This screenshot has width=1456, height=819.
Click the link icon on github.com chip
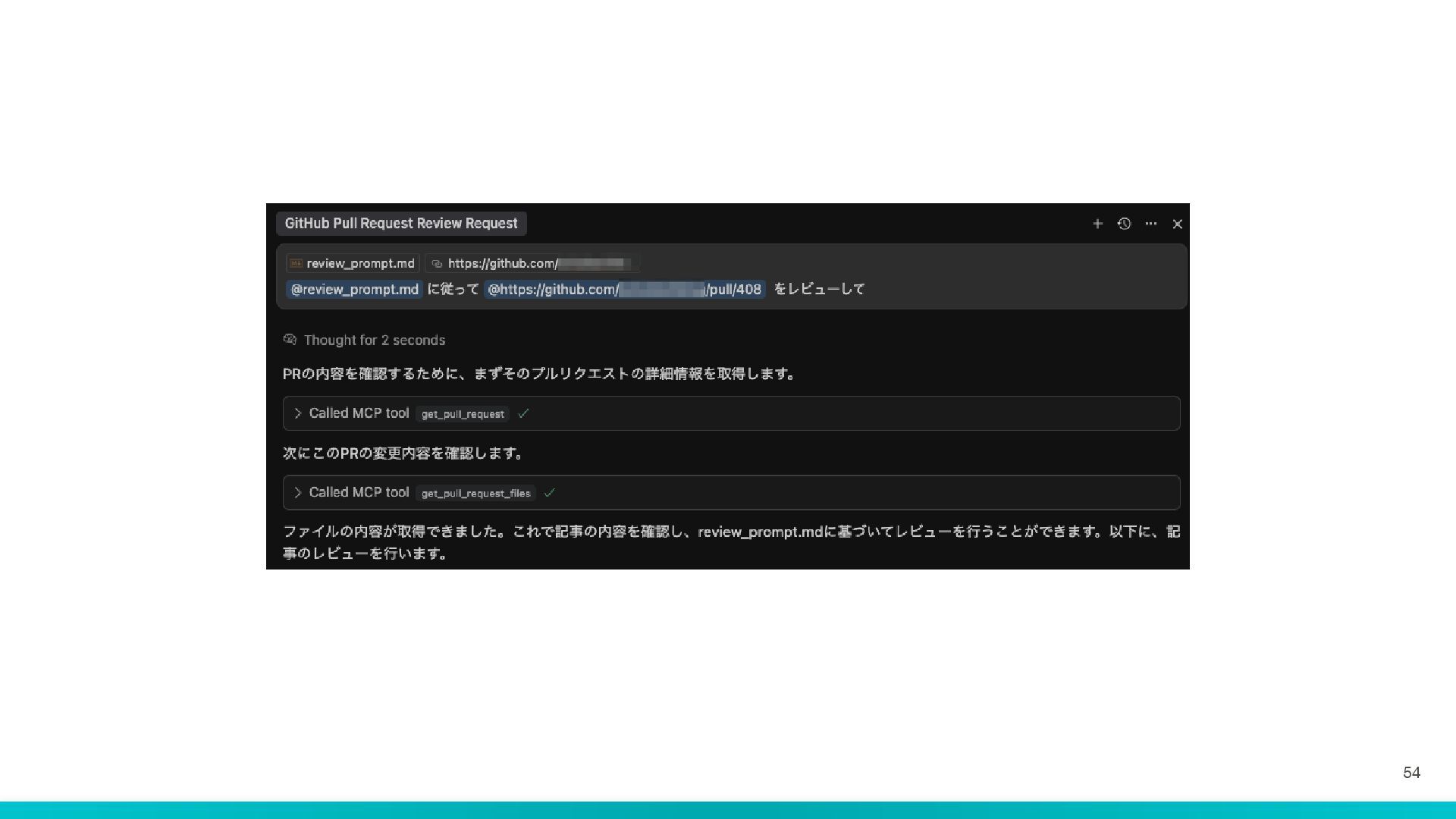[437, 264]
